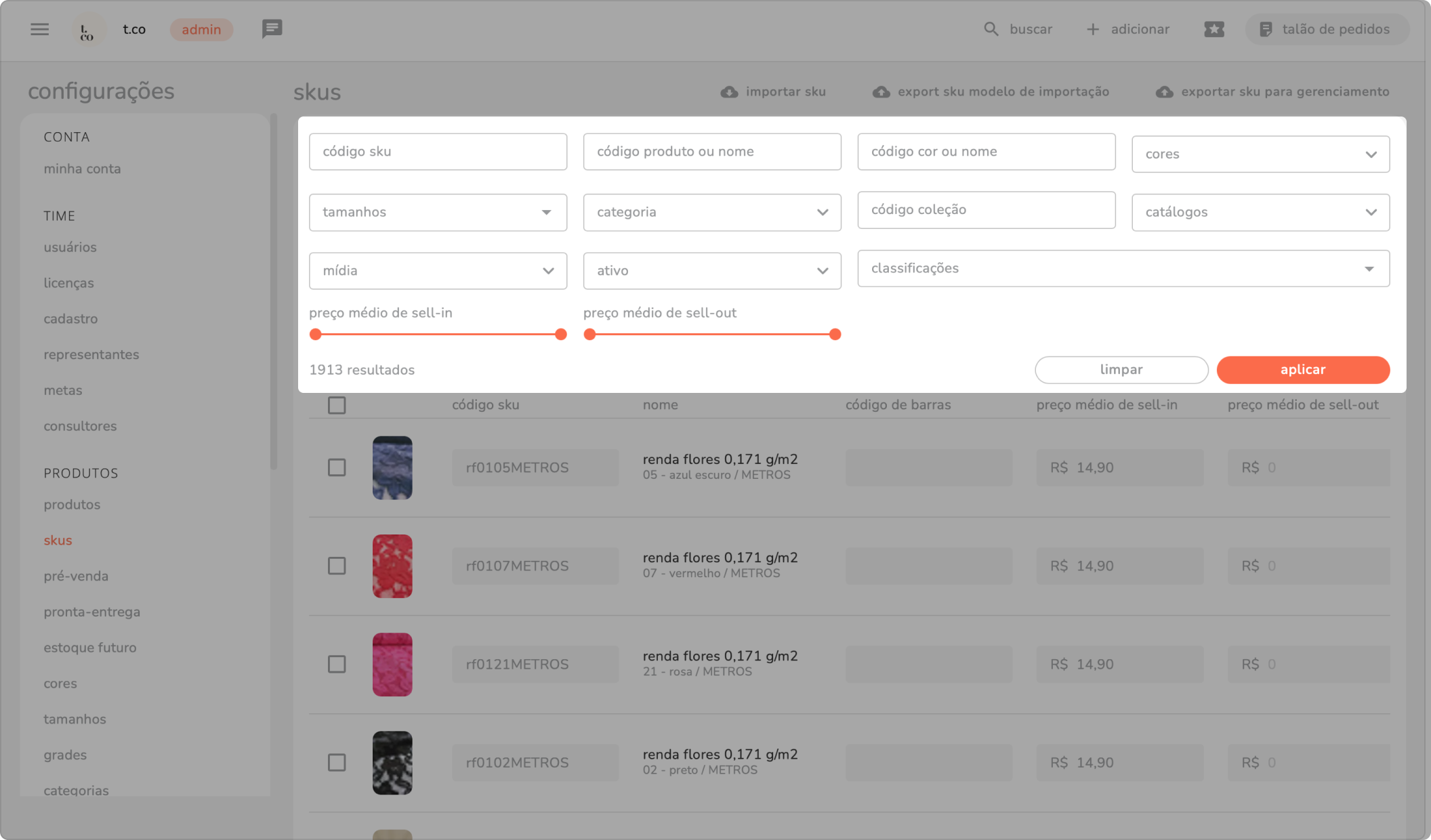Viewport: 1431px width, 840px height.
Task: Click cloud icon next to importar sku
Action: [729, 92]
